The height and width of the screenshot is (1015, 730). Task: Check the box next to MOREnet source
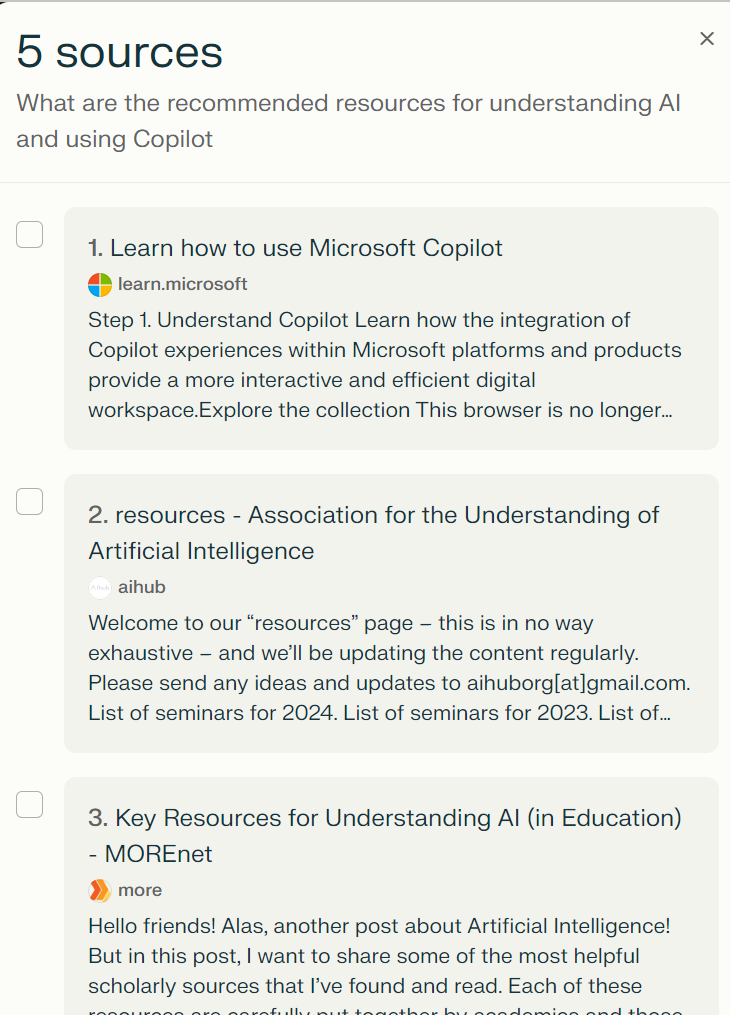(x=30, y=805)
